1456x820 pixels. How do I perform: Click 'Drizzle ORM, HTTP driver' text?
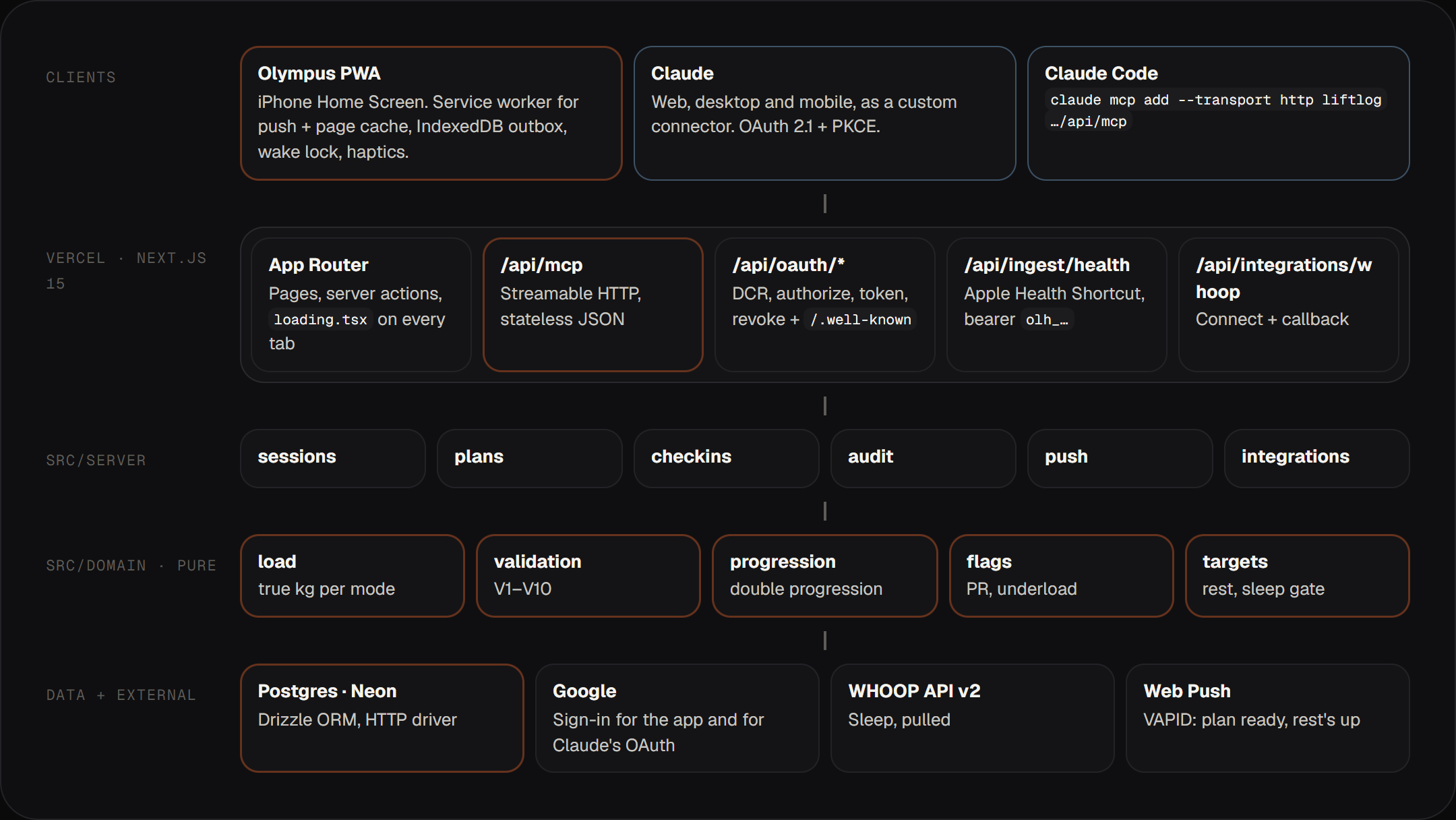click(357, 720)
